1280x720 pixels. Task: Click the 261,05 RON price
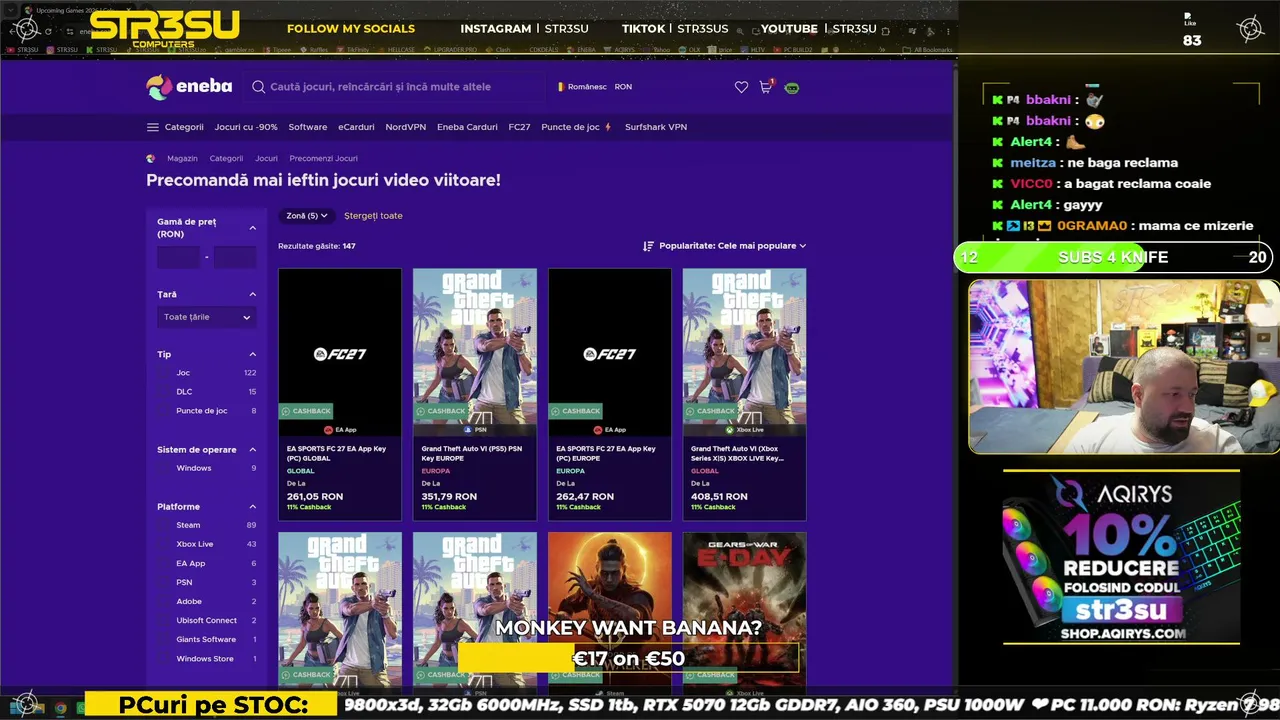[315, 496]
